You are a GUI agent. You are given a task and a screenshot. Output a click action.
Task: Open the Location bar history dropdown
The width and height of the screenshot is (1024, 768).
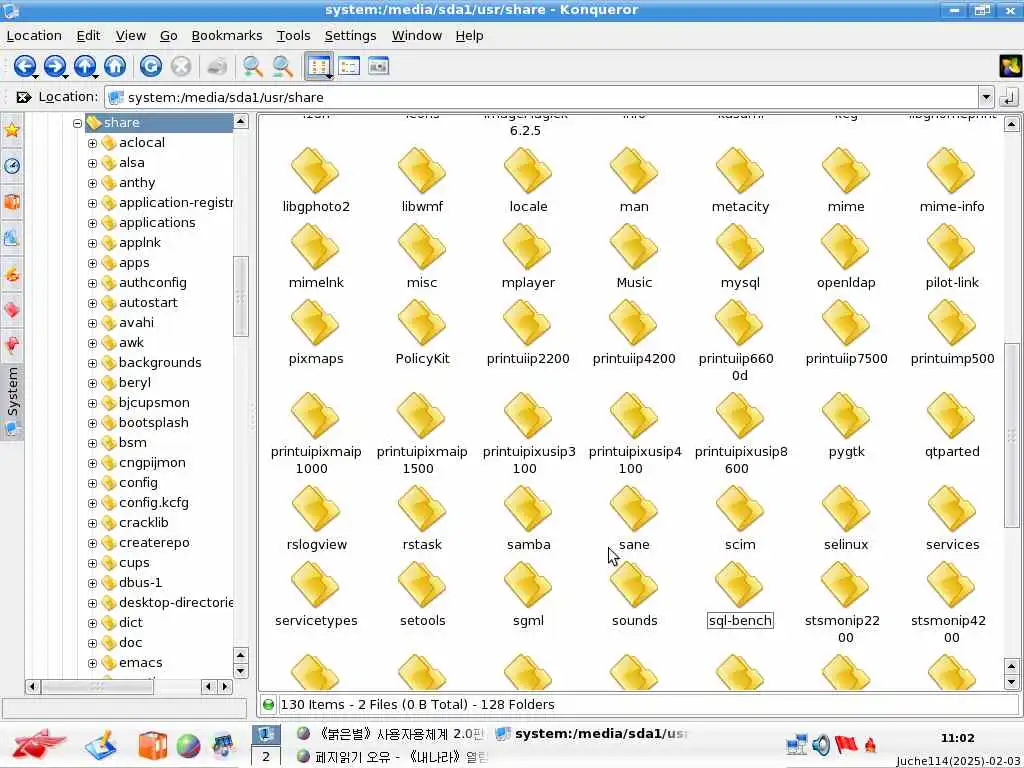(985, 97)
